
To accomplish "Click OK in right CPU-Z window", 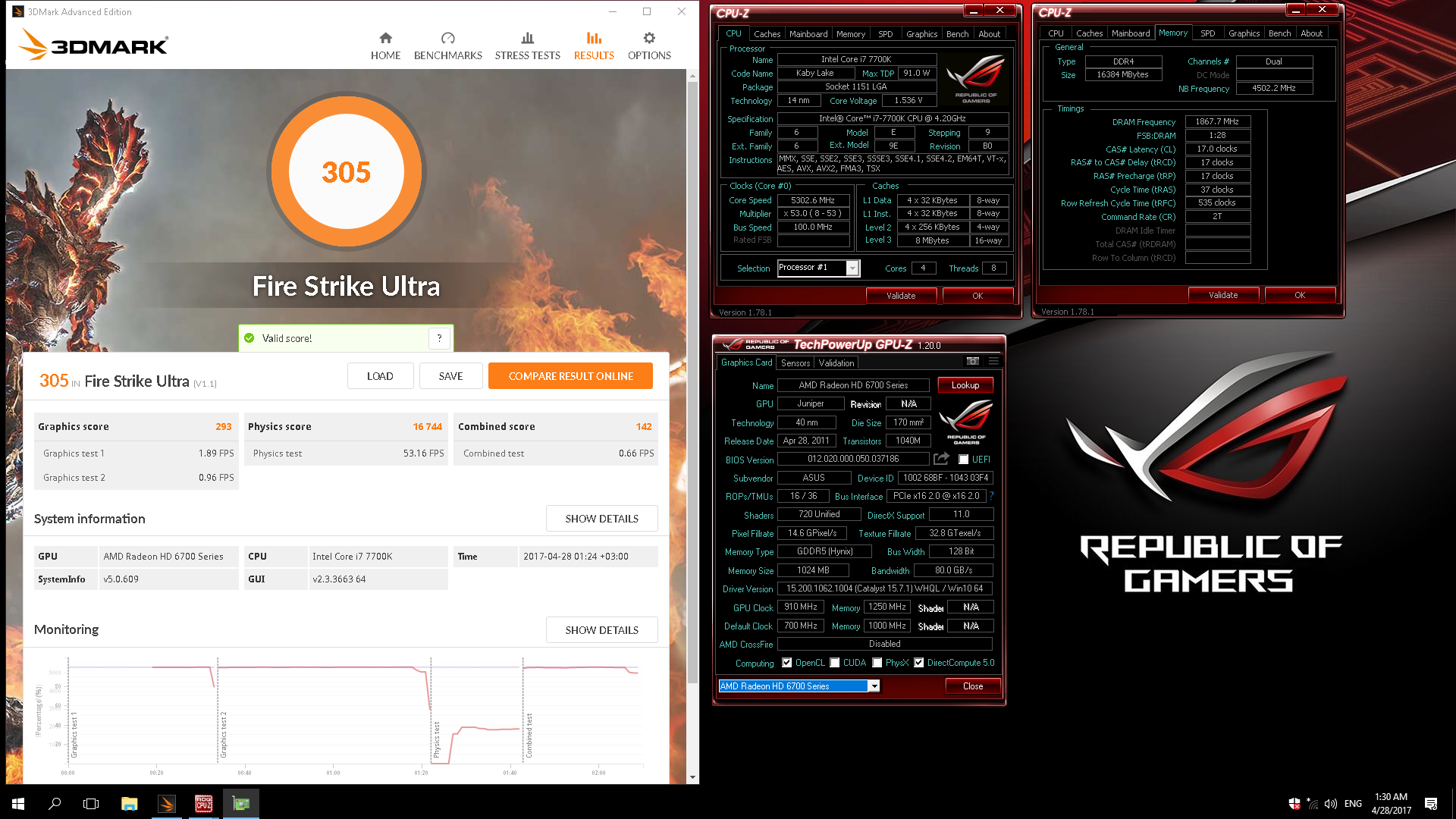I will tap(1300, 295).
